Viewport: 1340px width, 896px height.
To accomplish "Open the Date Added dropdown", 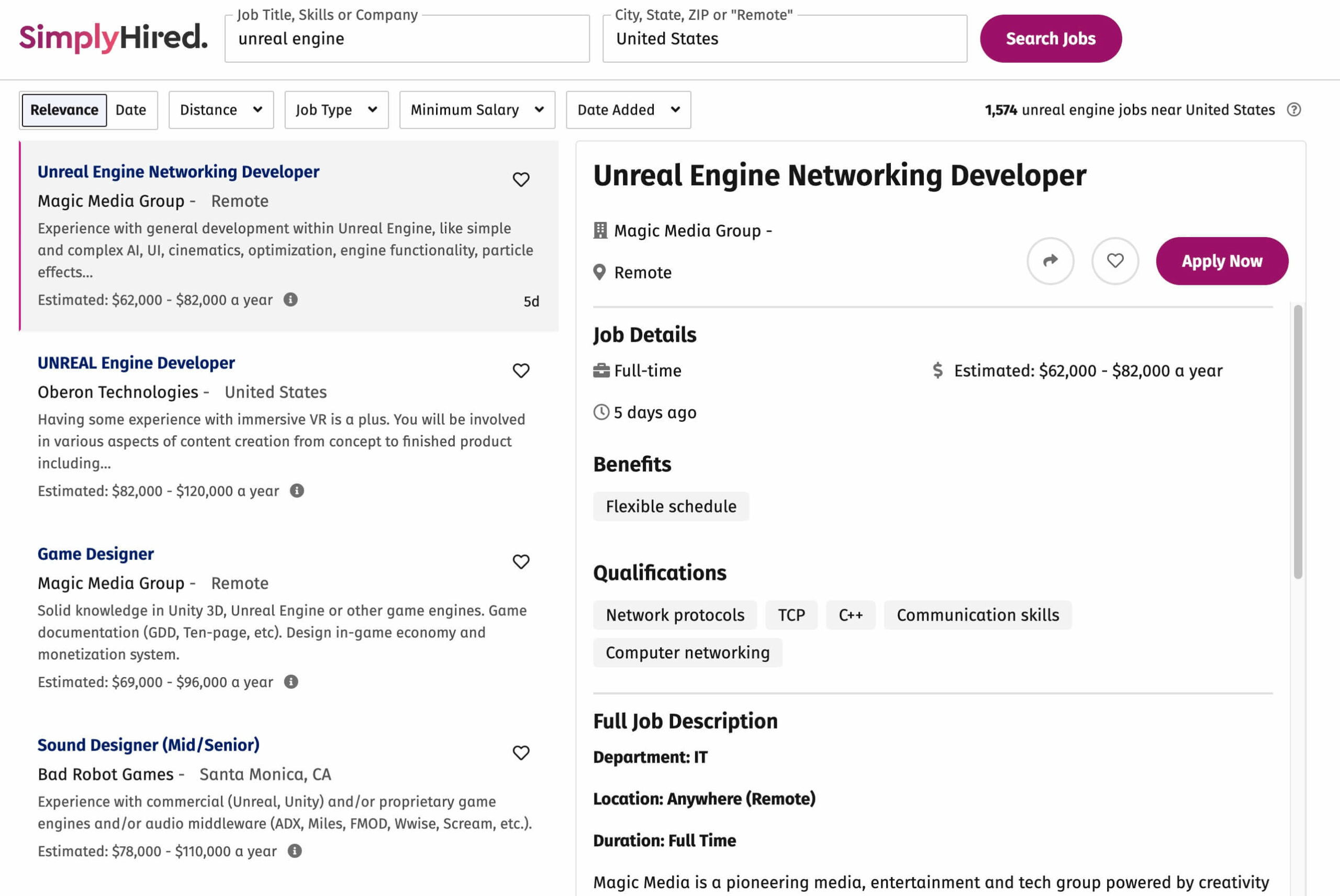I will coord(628,110).
